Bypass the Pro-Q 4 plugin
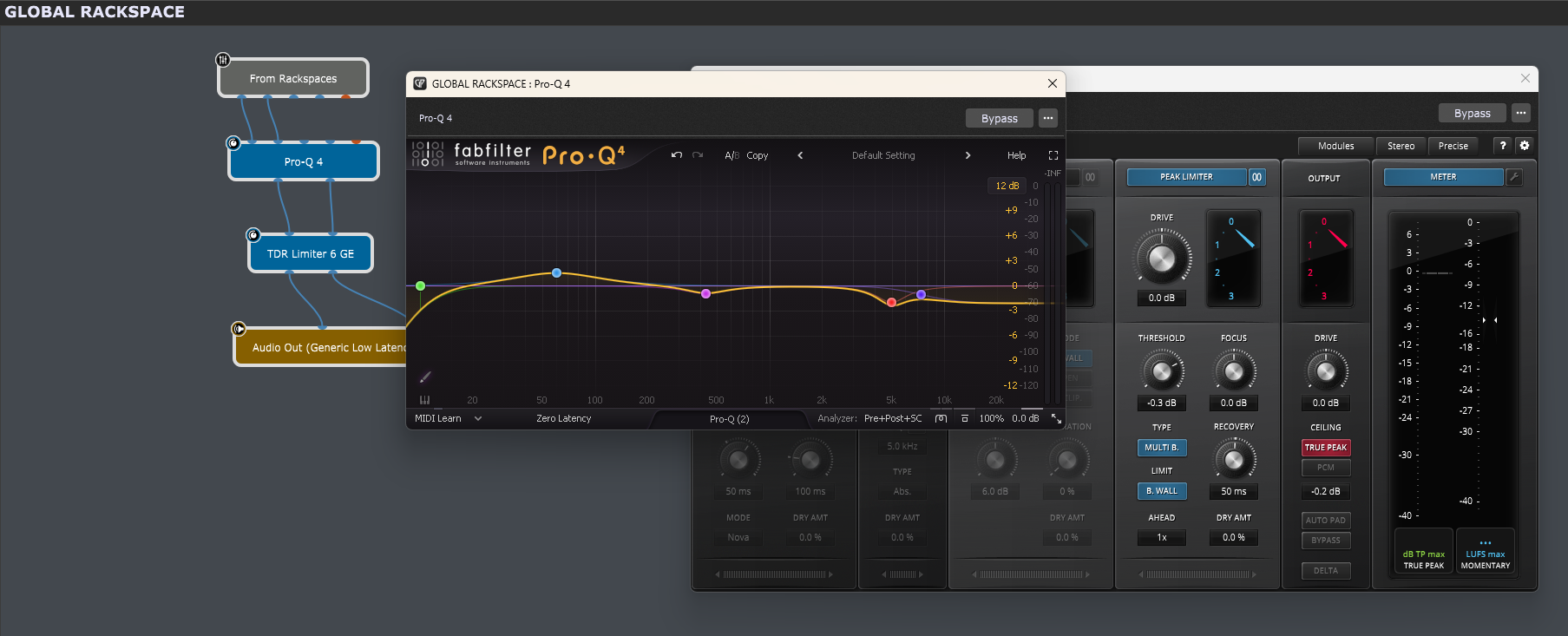The width and height of the screenshot is (1568, 636). pos(1000,118)
